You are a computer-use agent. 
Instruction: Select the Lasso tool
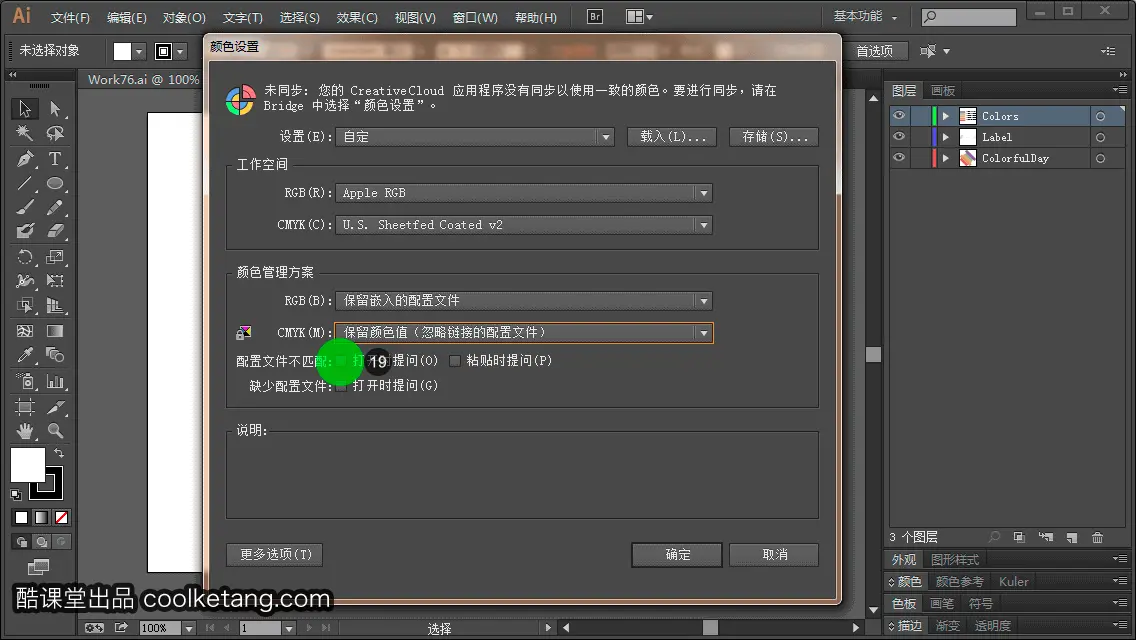pos(55,133)
